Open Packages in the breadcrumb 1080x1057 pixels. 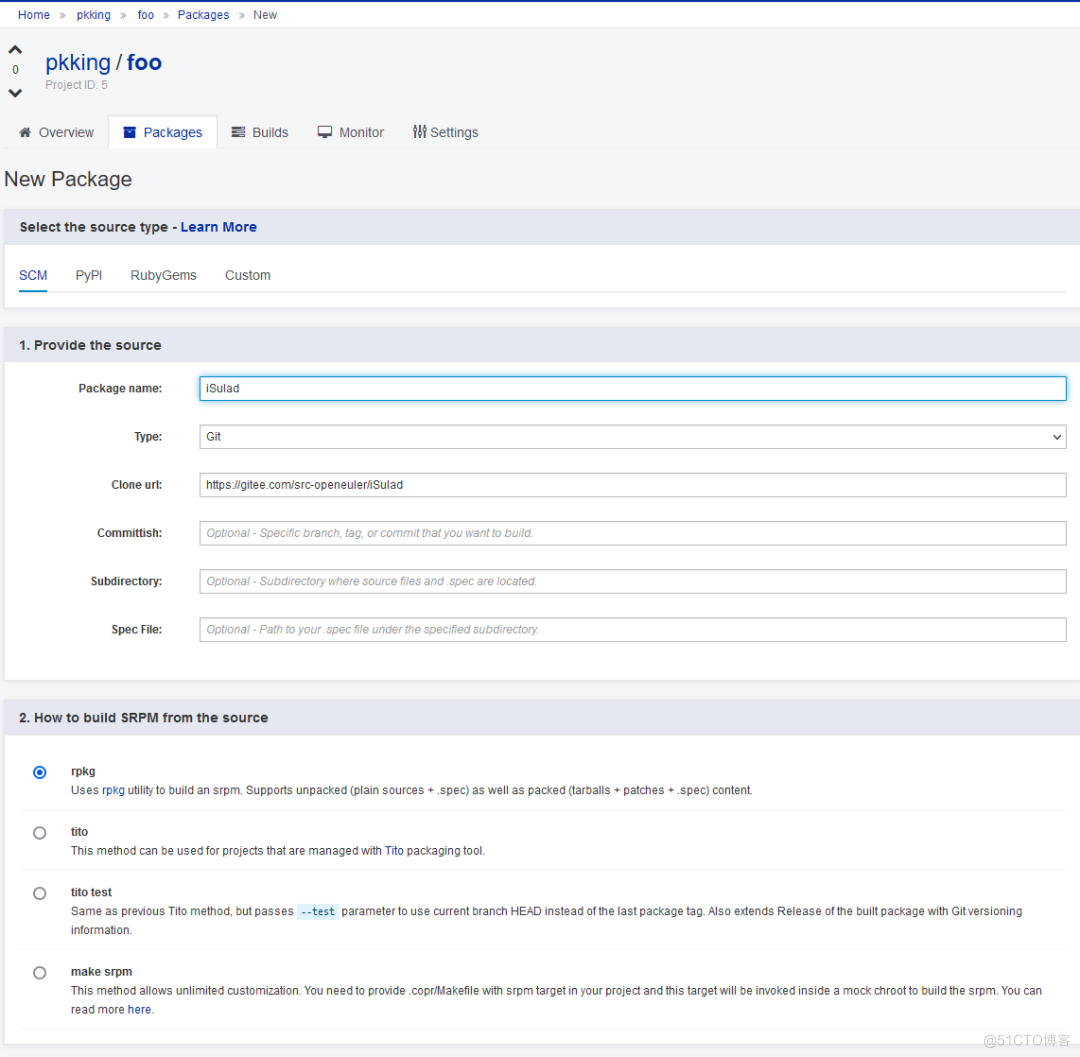(203, 15)
